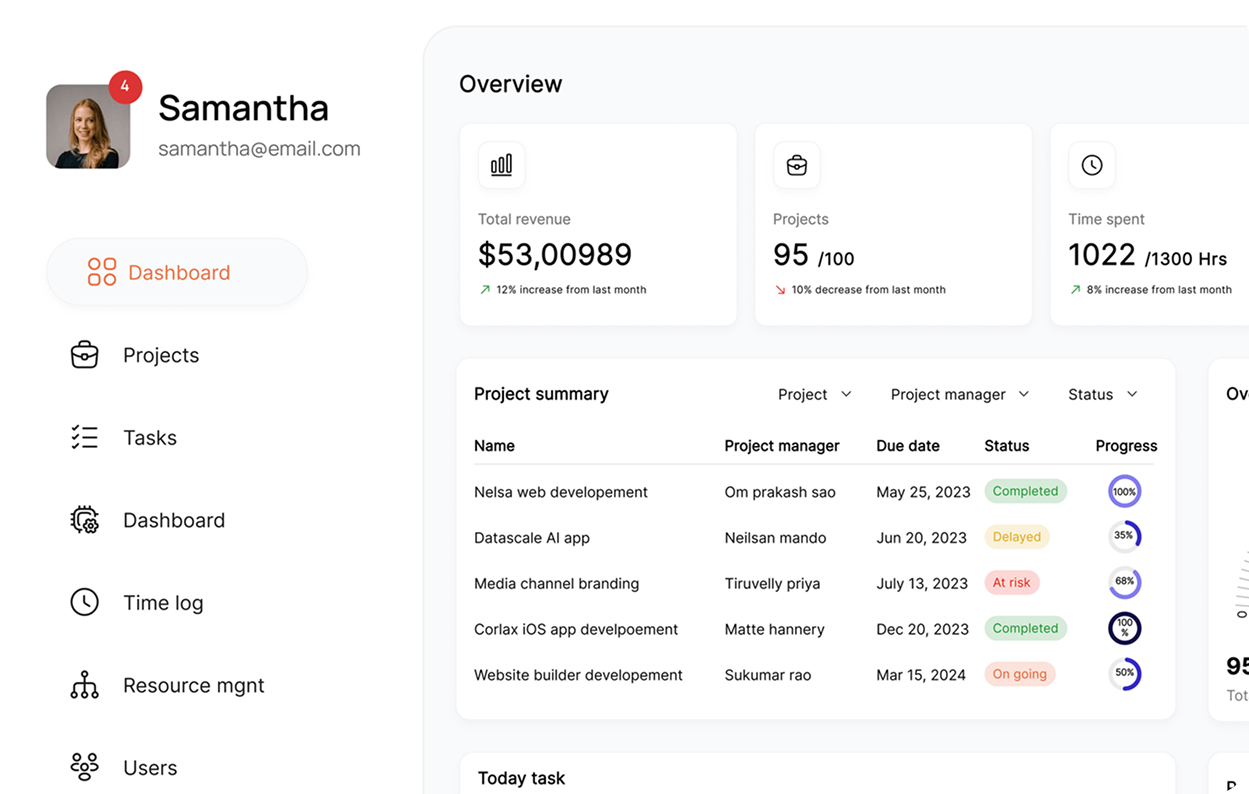Click green up arrow beside 8% increase
The image size is (1249, 794).
tap(1075, 290)
